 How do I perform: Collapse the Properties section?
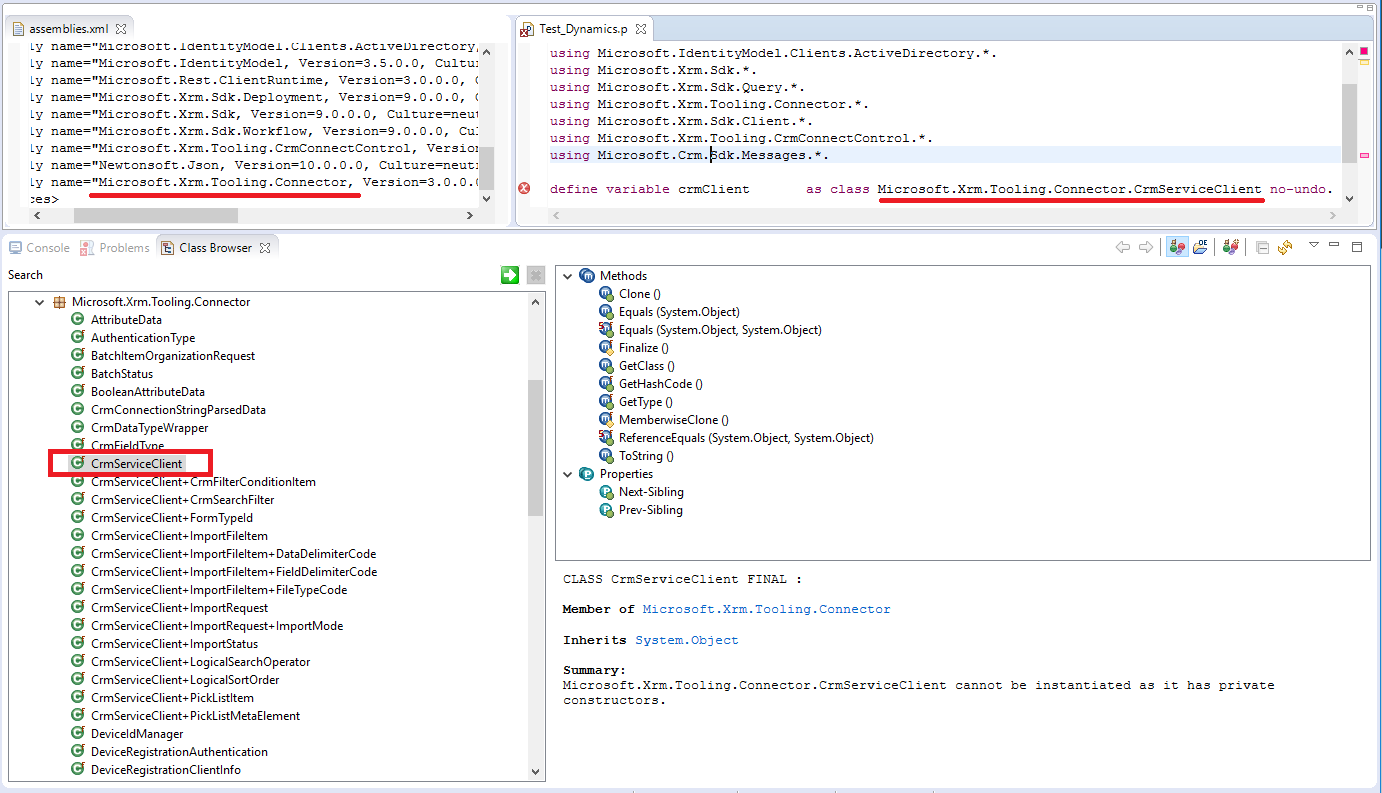[568, 474]
